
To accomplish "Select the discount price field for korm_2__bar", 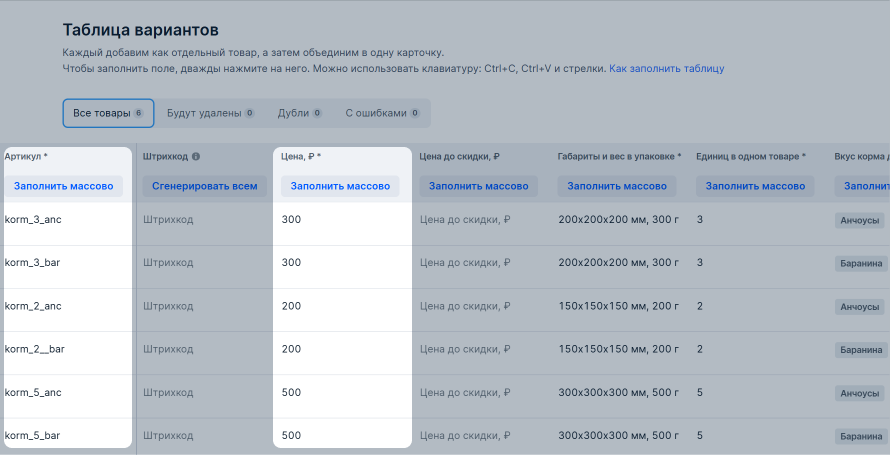I will pos(481,349).
